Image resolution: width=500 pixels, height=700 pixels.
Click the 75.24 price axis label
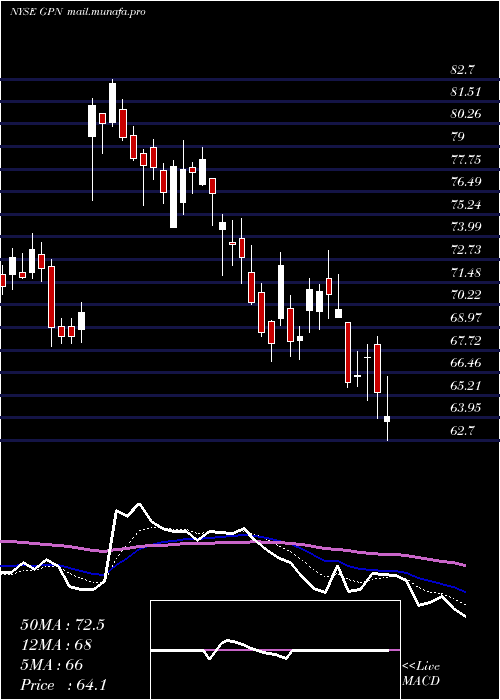(466, 205)
